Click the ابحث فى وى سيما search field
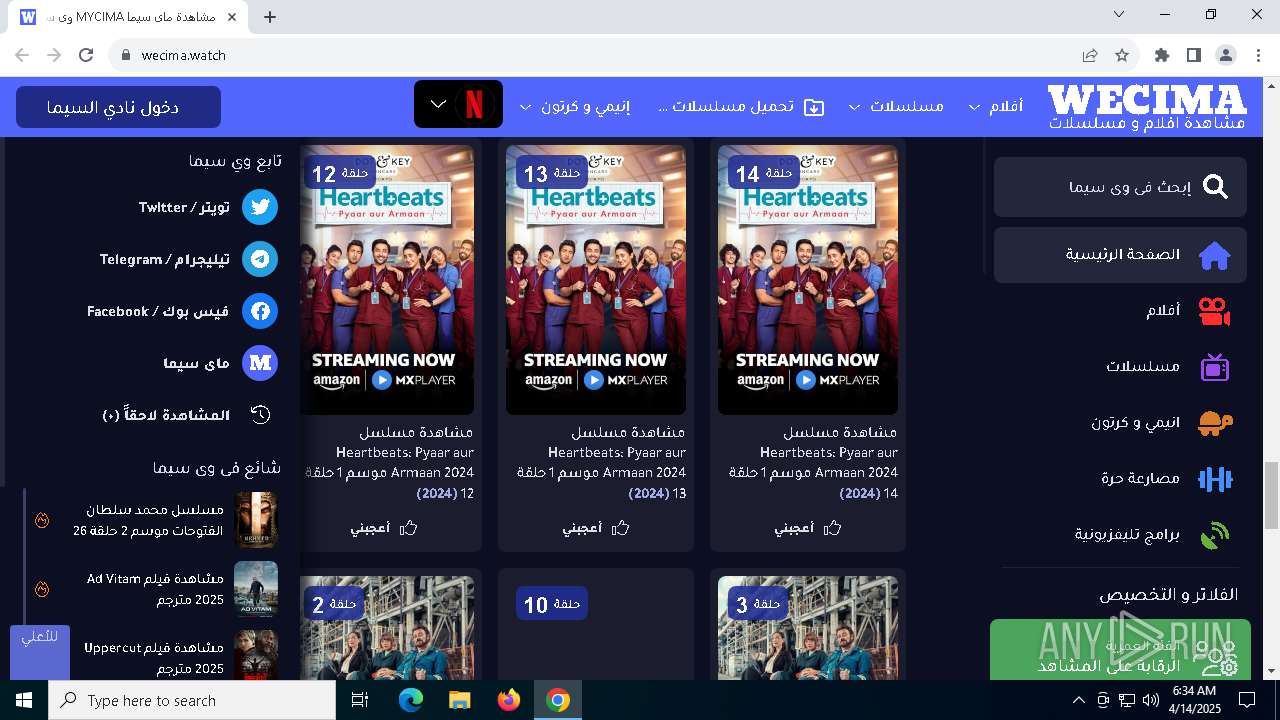This screenshot has height=720, width=1280. coord(1120,187)
